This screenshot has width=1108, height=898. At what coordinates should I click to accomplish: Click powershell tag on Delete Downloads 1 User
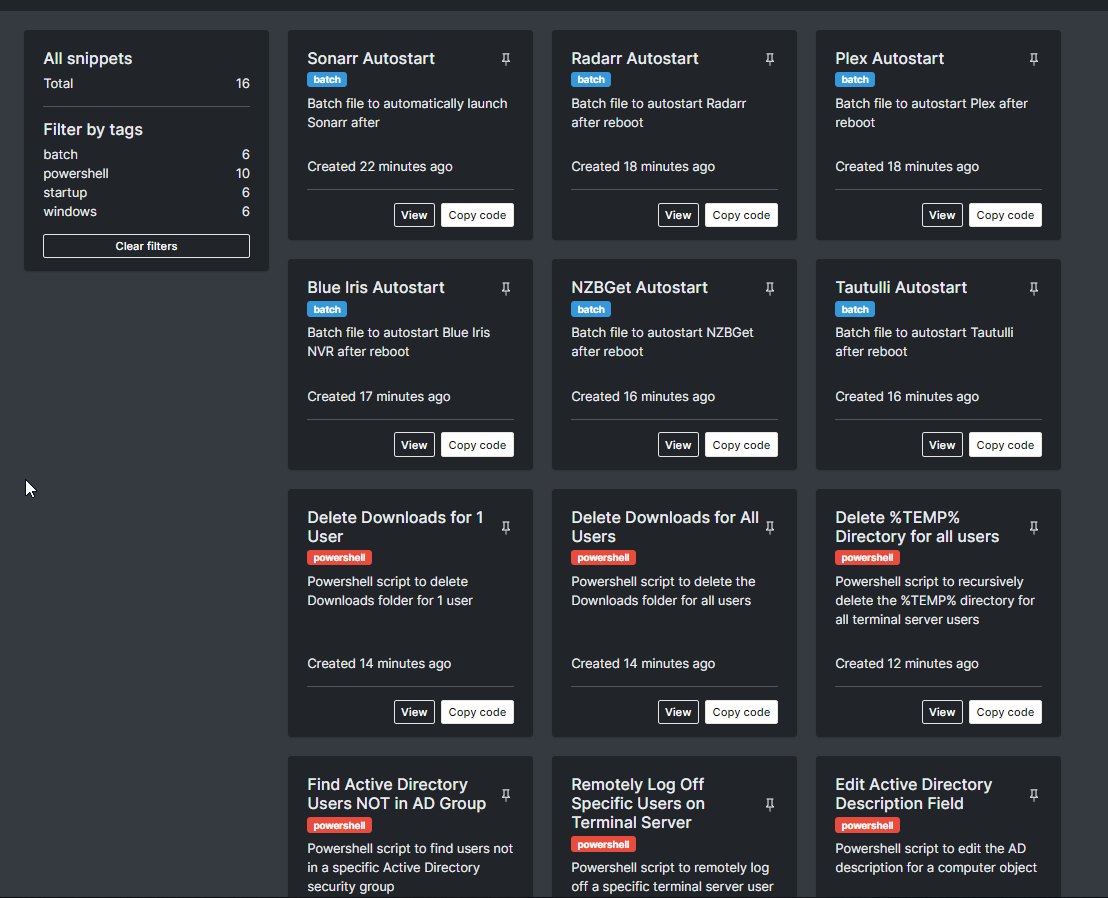coord(339,557)
